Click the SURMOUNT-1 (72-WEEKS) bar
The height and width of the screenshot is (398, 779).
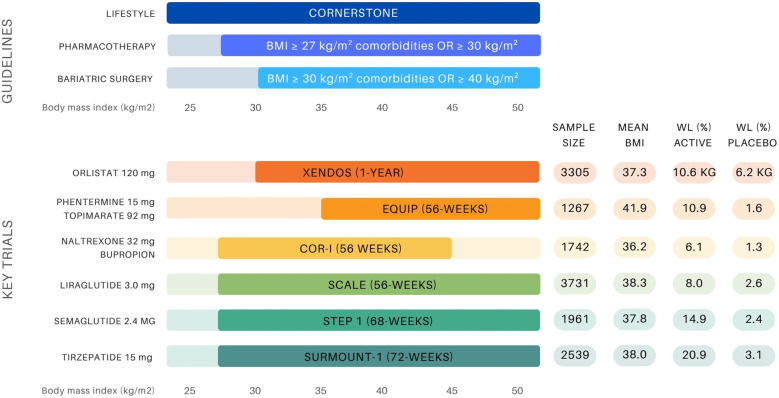379,356
